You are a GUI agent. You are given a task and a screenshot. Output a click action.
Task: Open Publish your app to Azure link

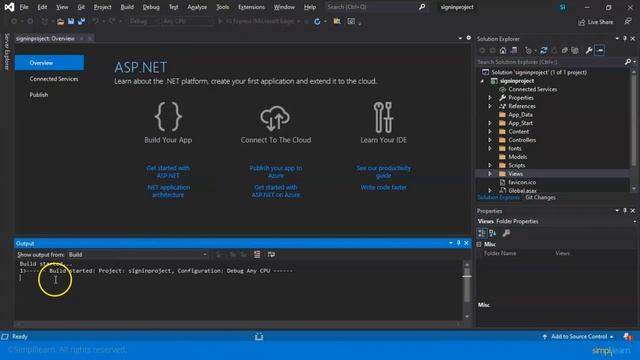click(x=276, y=171)
